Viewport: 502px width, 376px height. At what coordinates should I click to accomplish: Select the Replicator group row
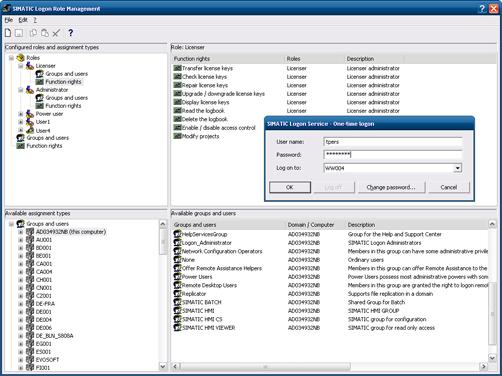click(331, 294)
